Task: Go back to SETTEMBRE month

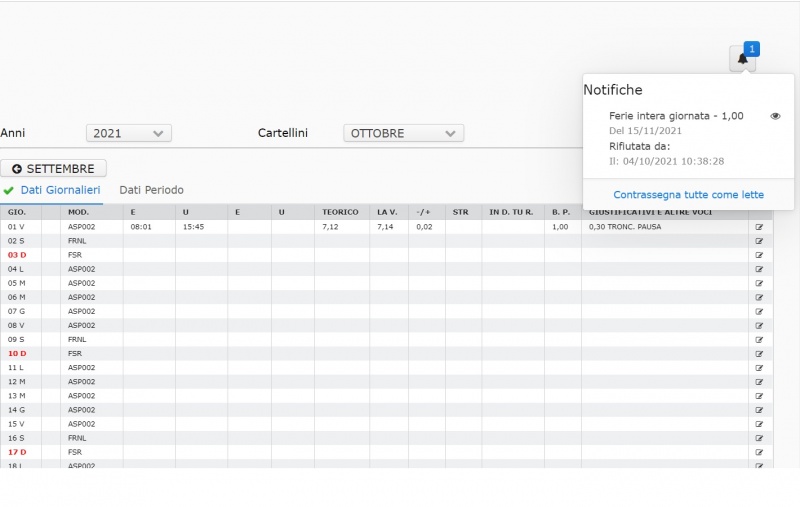Action: 54,169
